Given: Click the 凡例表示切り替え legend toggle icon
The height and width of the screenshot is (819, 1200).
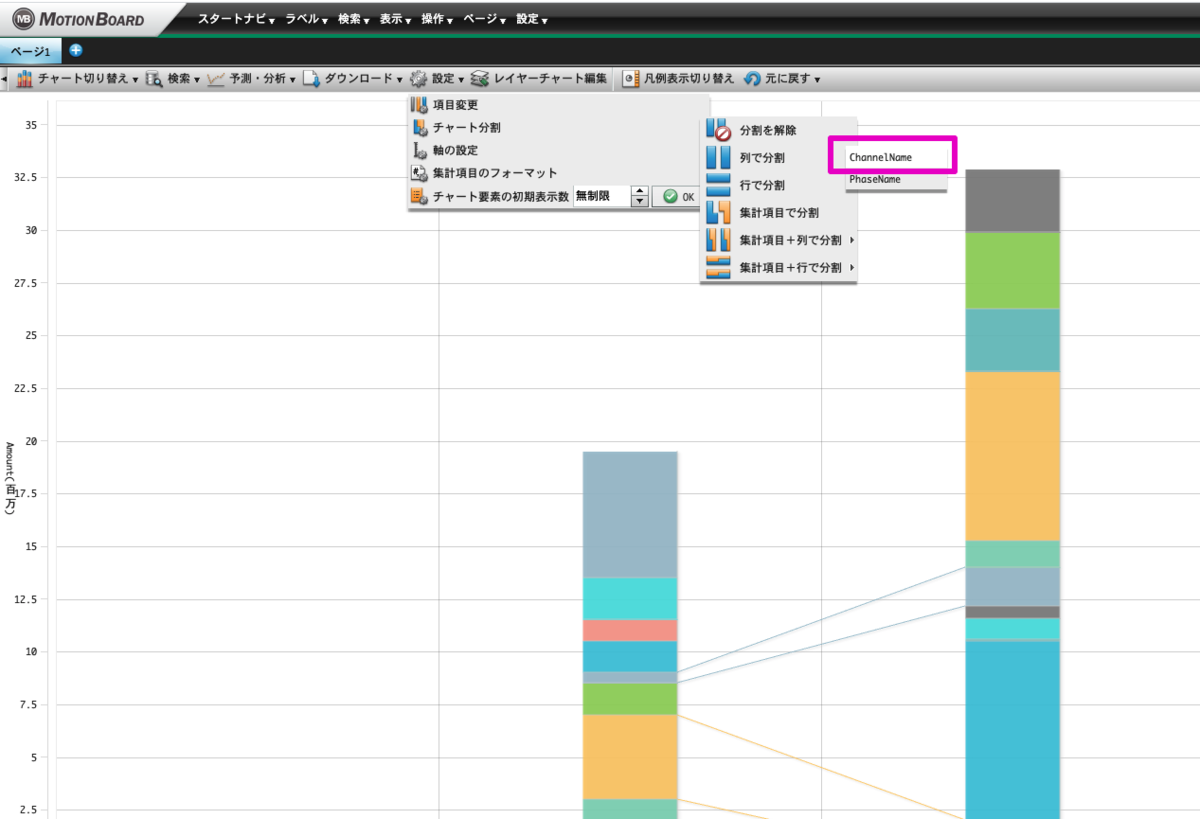Looking at the screenshot, I should [x=630, y=78].
